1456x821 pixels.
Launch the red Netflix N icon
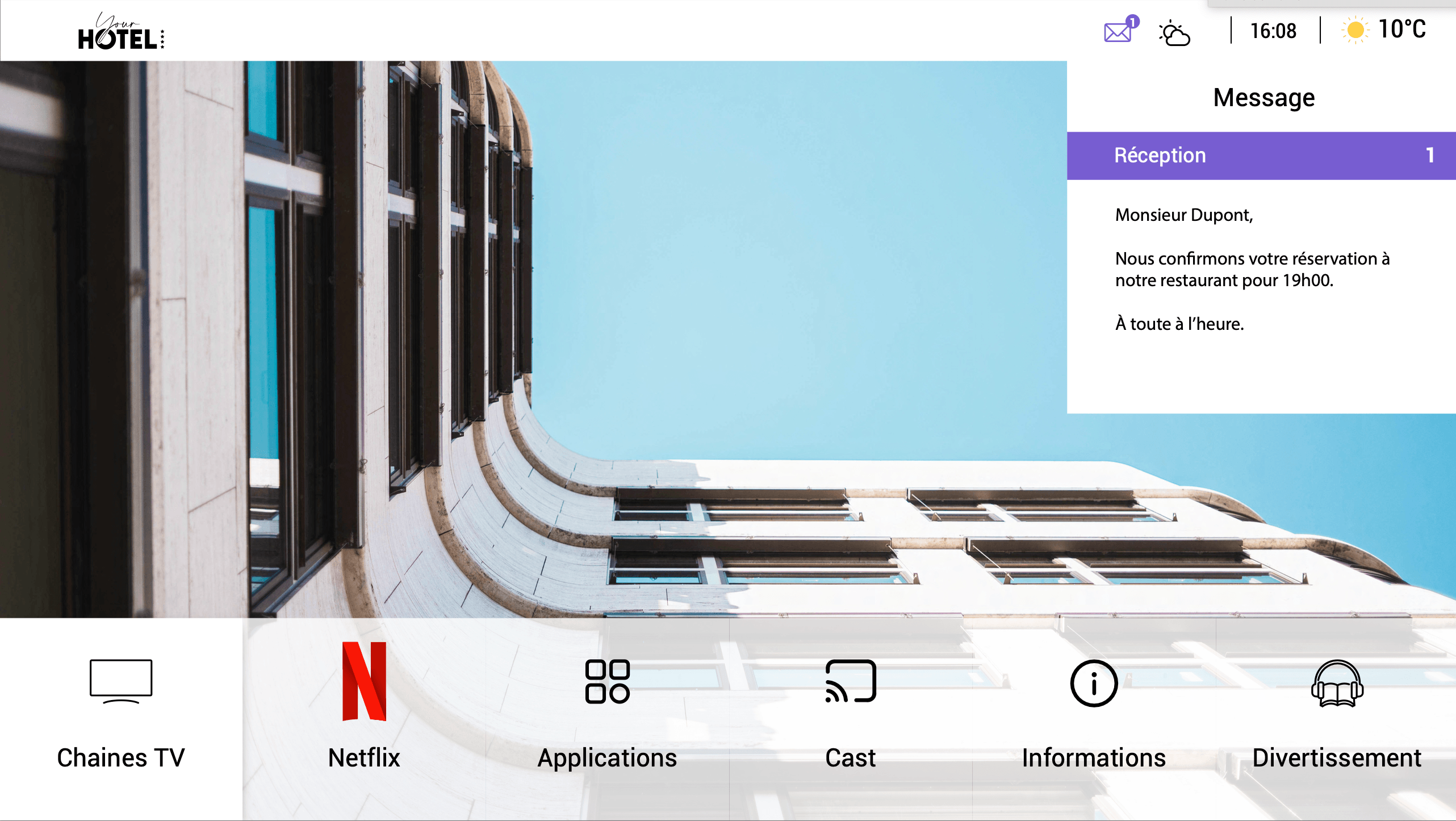[364, 681]
